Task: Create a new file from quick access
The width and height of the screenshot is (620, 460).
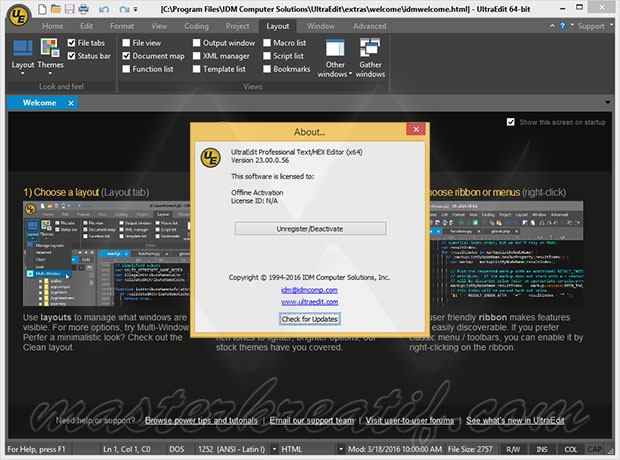Action: 42,9
